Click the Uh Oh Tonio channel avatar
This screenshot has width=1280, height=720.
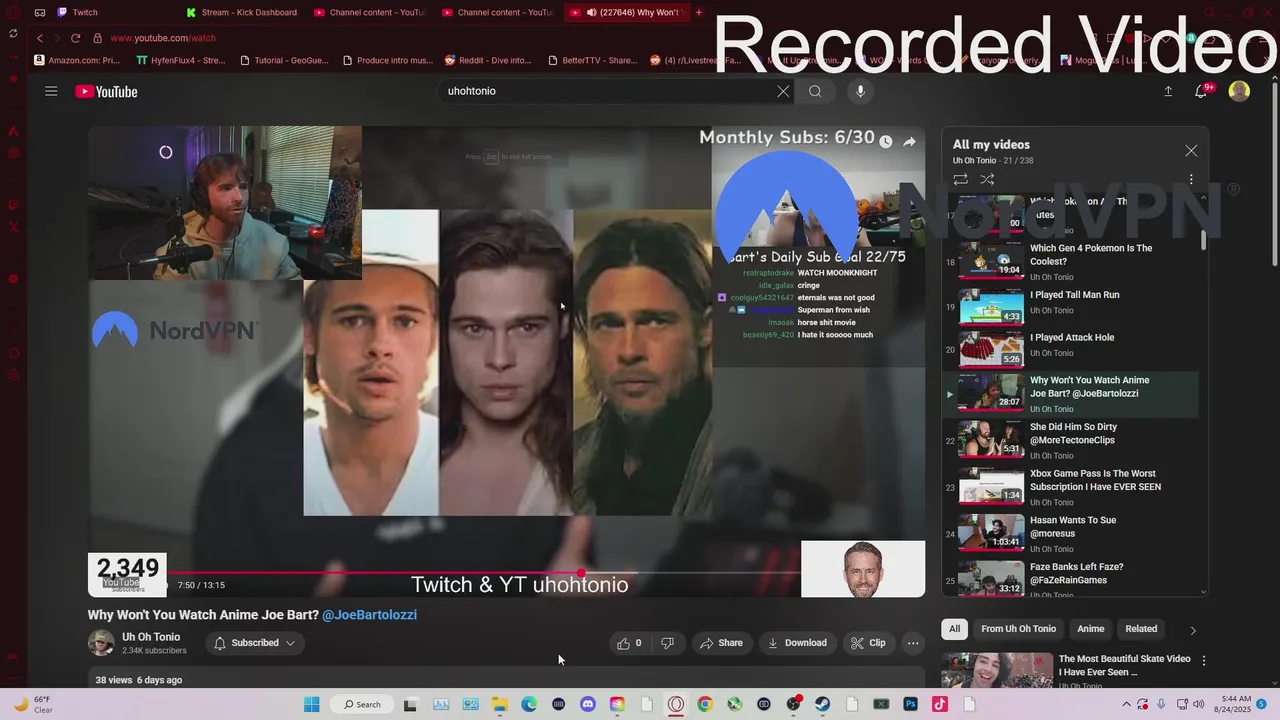[101, 643]
